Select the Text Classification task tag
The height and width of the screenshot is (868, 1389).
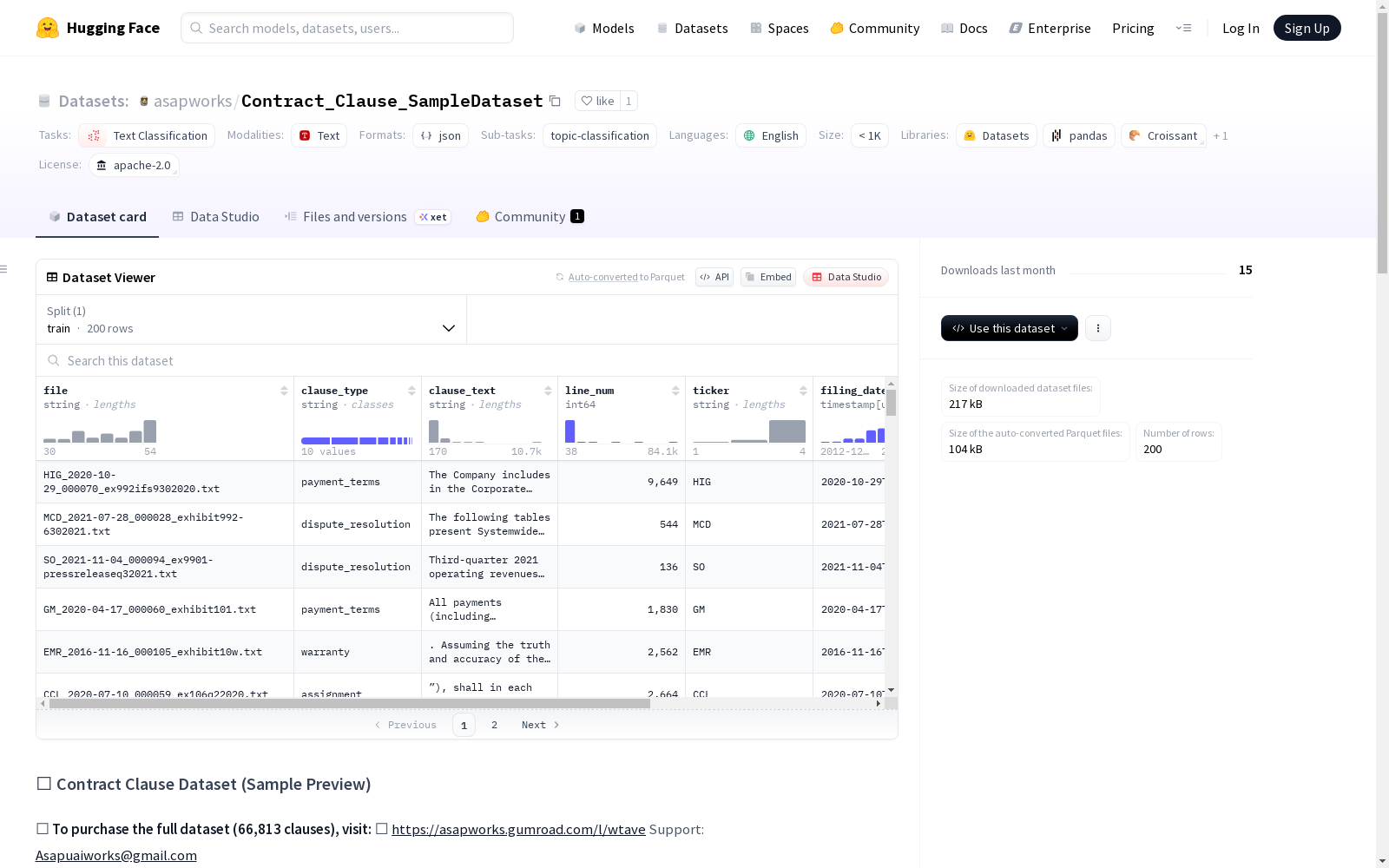(x=147, y=135)
